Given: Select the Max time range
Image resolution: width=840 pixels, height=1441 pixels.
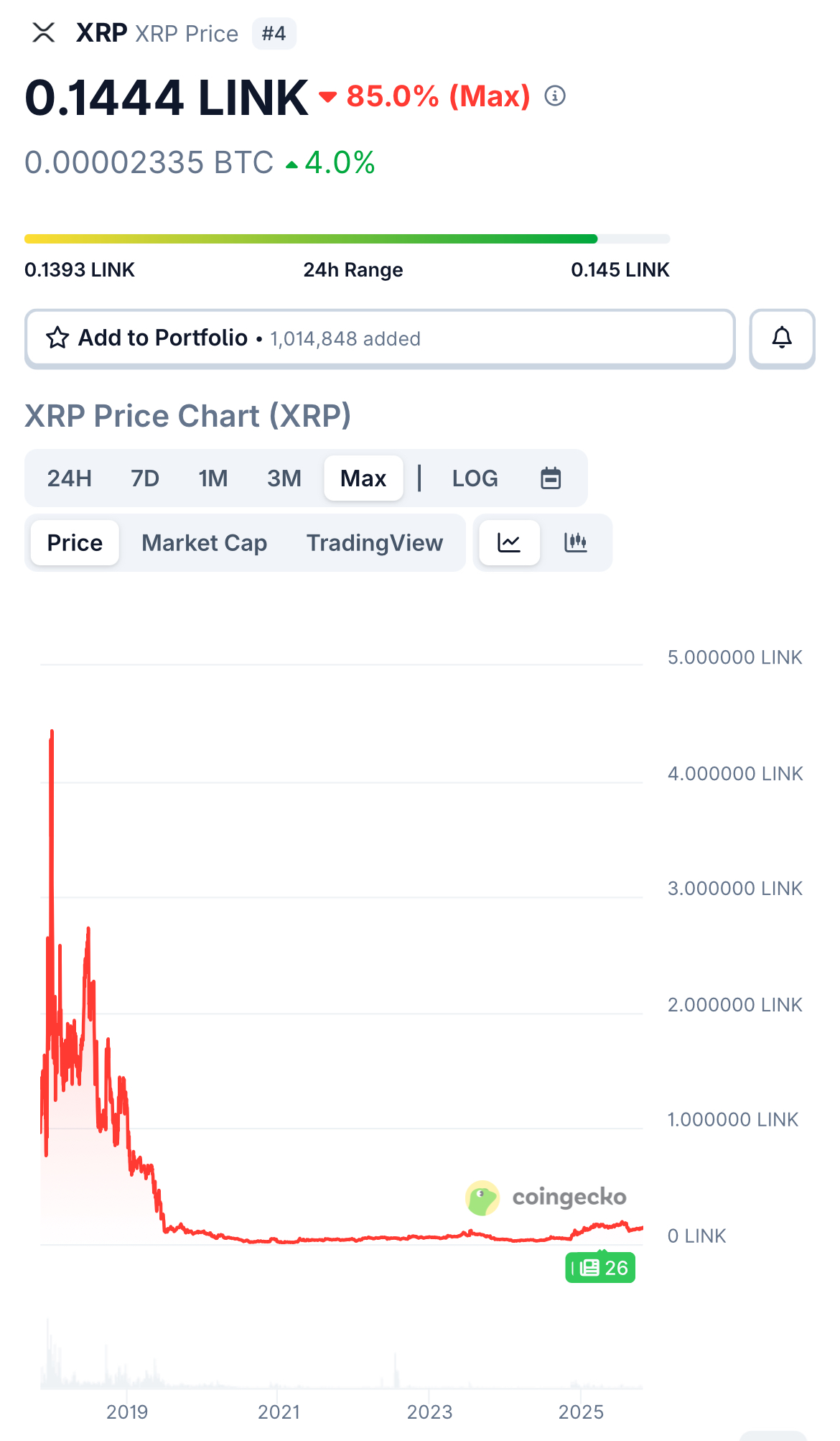Looking at the screenshot, I should [363, 478].
